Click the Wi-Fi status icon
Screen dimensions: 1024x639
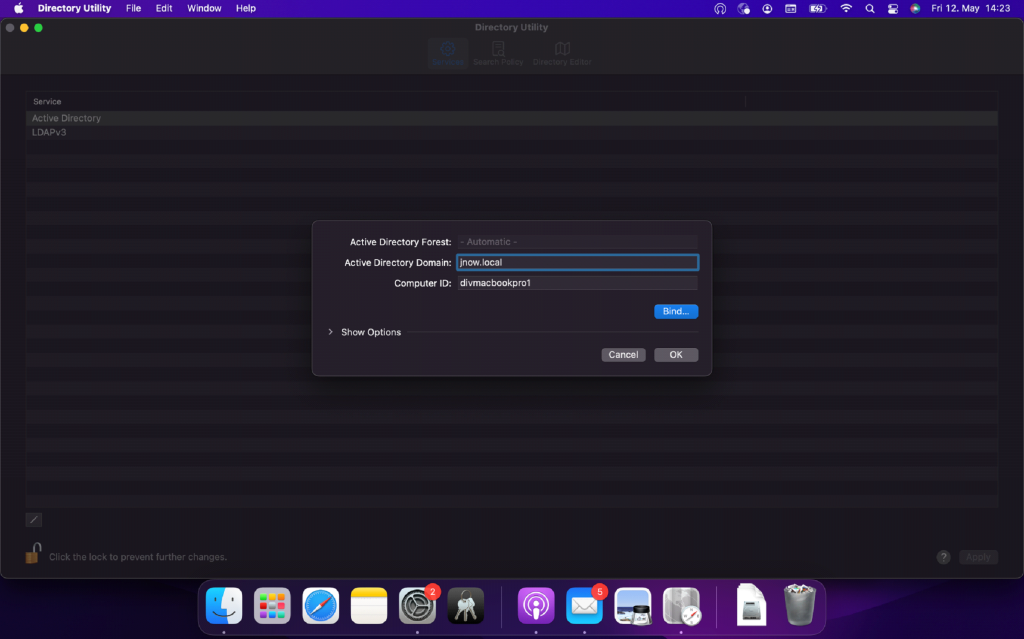[x=846, y=8]
